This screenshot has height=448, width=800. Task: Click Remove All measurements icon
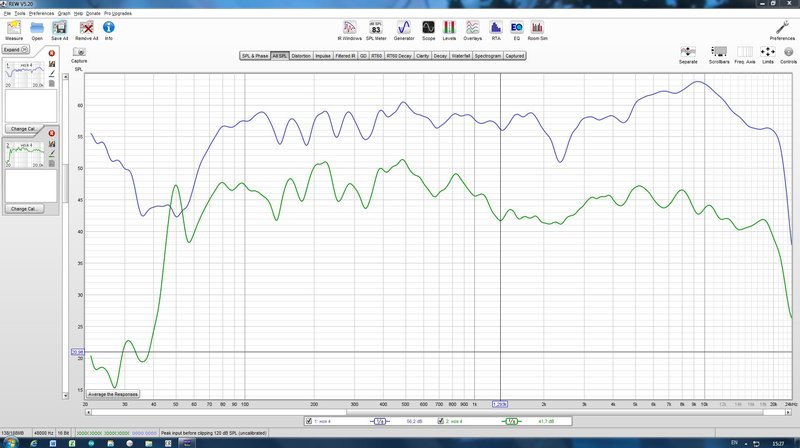86,31
